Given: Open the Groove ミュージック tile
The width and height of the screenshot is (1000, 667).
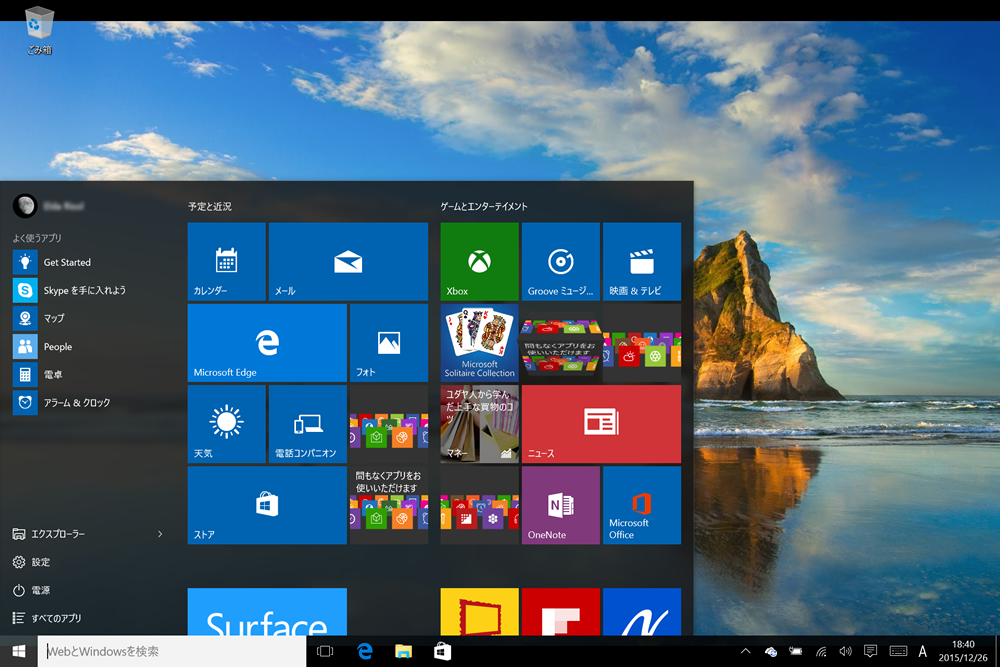Looking at the screenshot, I should click(561, 261).
